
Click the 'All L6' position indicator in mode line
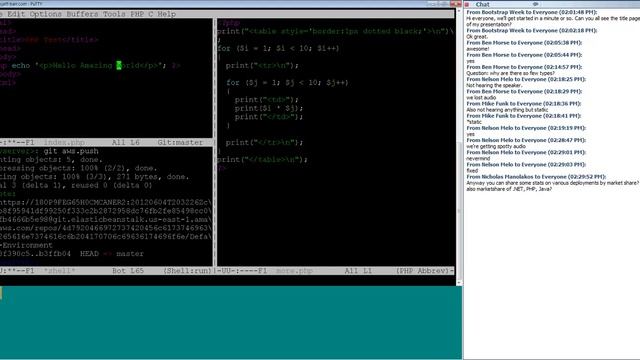click(x=126, y=142)
